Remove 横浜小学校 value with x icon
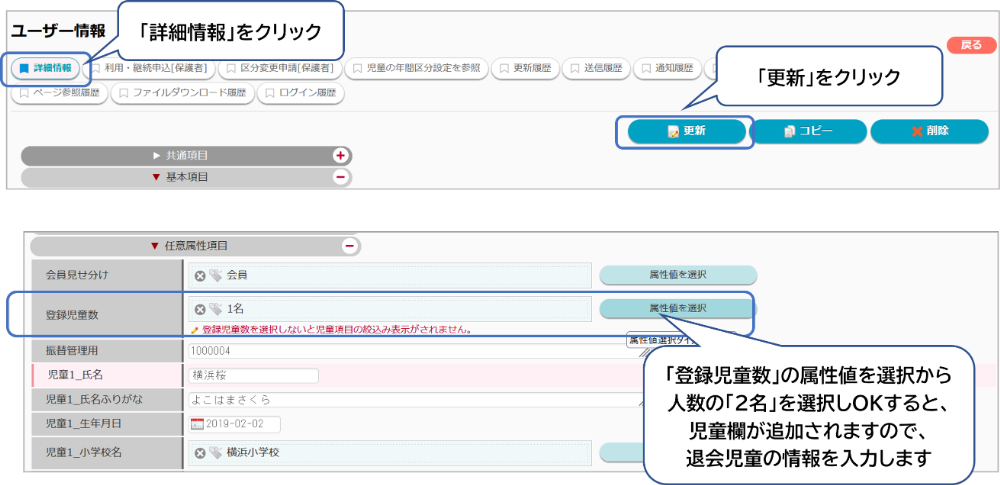This screenshot has width=1000, height=485. click(200, 452)
